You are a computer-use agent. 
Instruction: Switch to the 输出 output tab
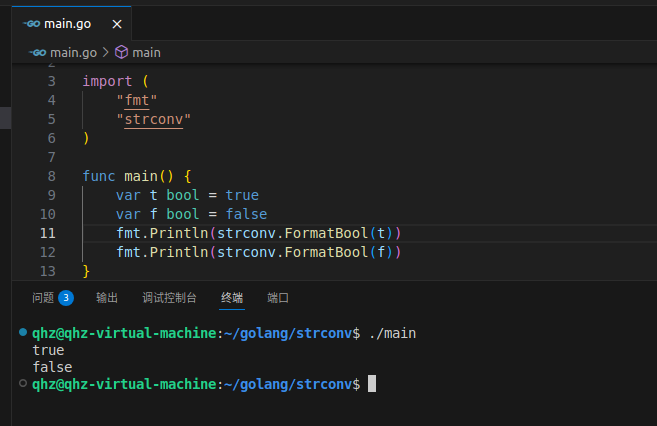click(107, 298)
